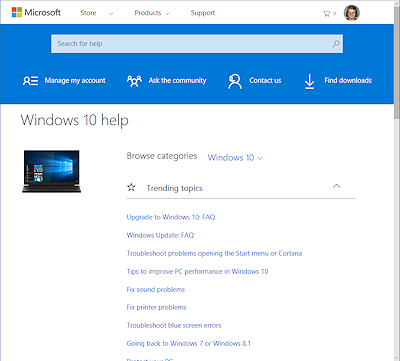Screen dimensions: 400x361
Task: Open the user profile avatar
Action: (x=352, y=13)
